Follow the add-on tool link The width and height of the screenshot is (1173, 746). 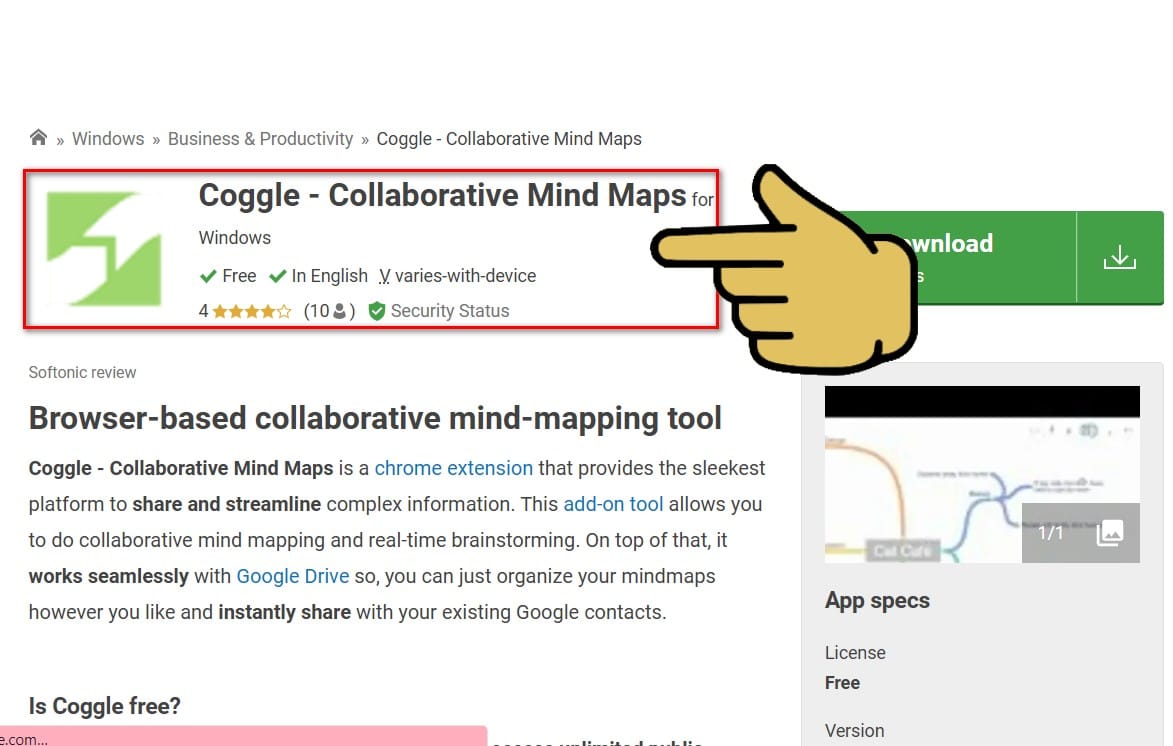pos(613,504)
